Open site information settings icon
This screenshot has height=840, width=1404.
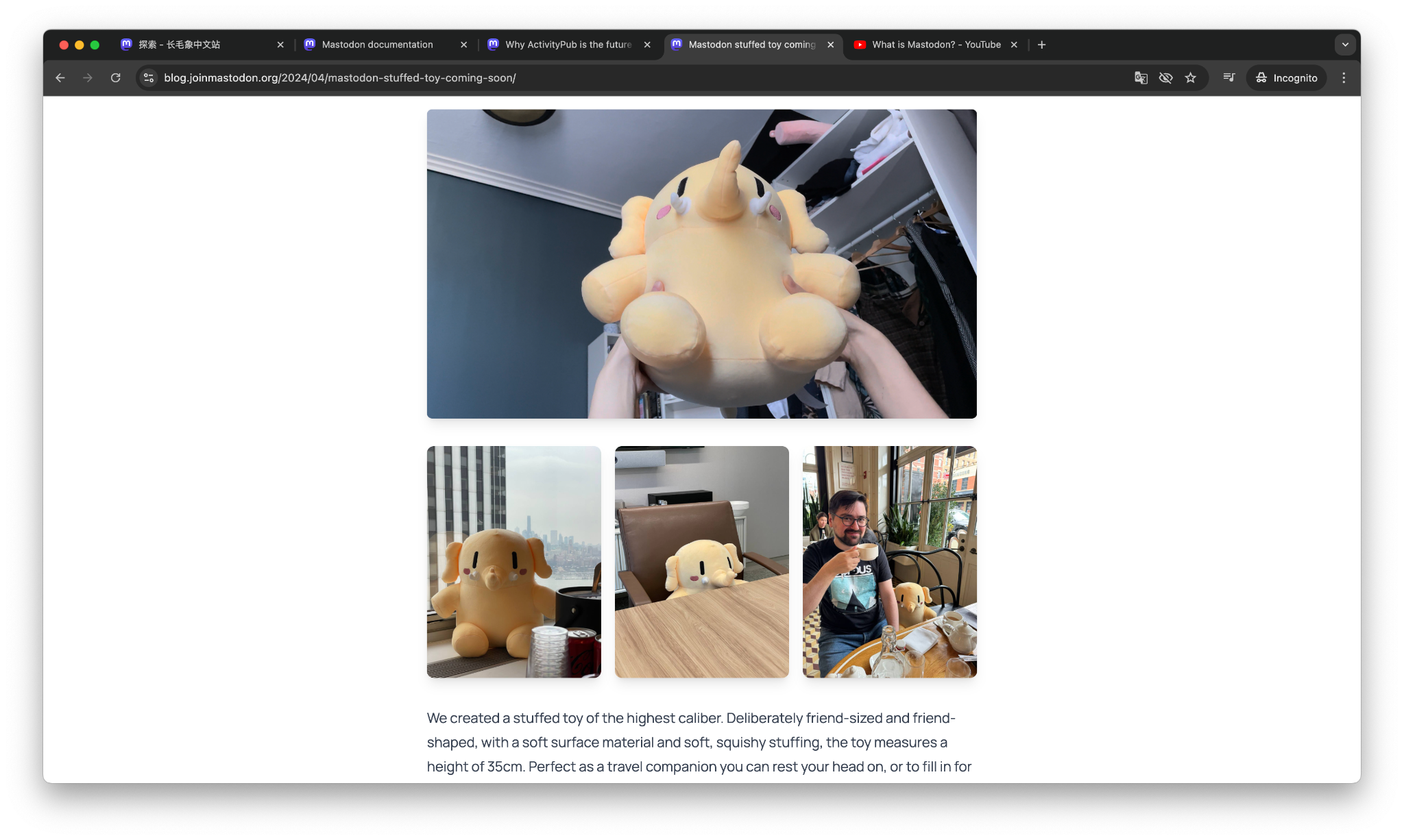pos(148,77)
